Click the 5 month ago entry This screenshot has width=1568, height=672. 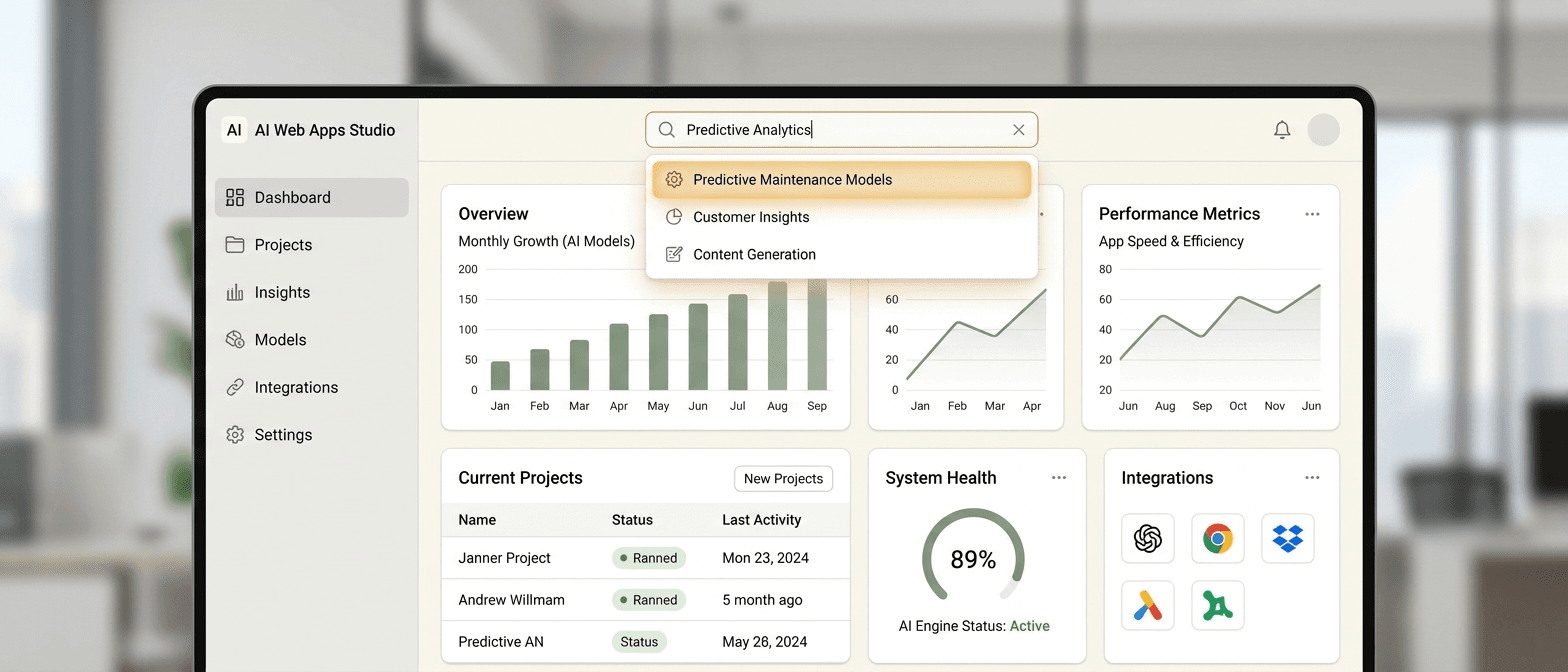pos(762,600)
